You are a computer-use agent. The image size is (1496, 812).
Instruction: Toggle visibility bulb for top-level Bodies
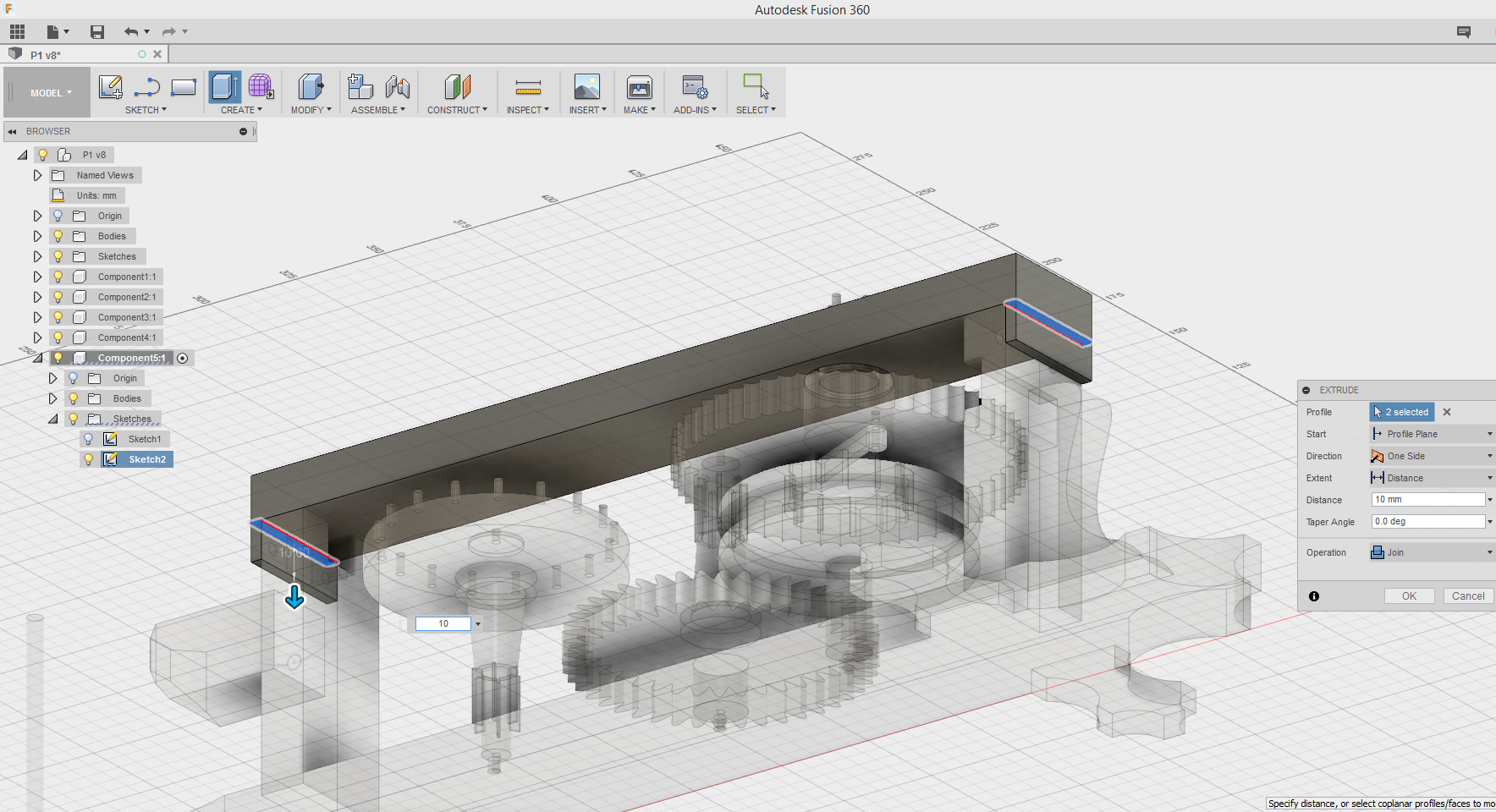[x=58, y=236]
